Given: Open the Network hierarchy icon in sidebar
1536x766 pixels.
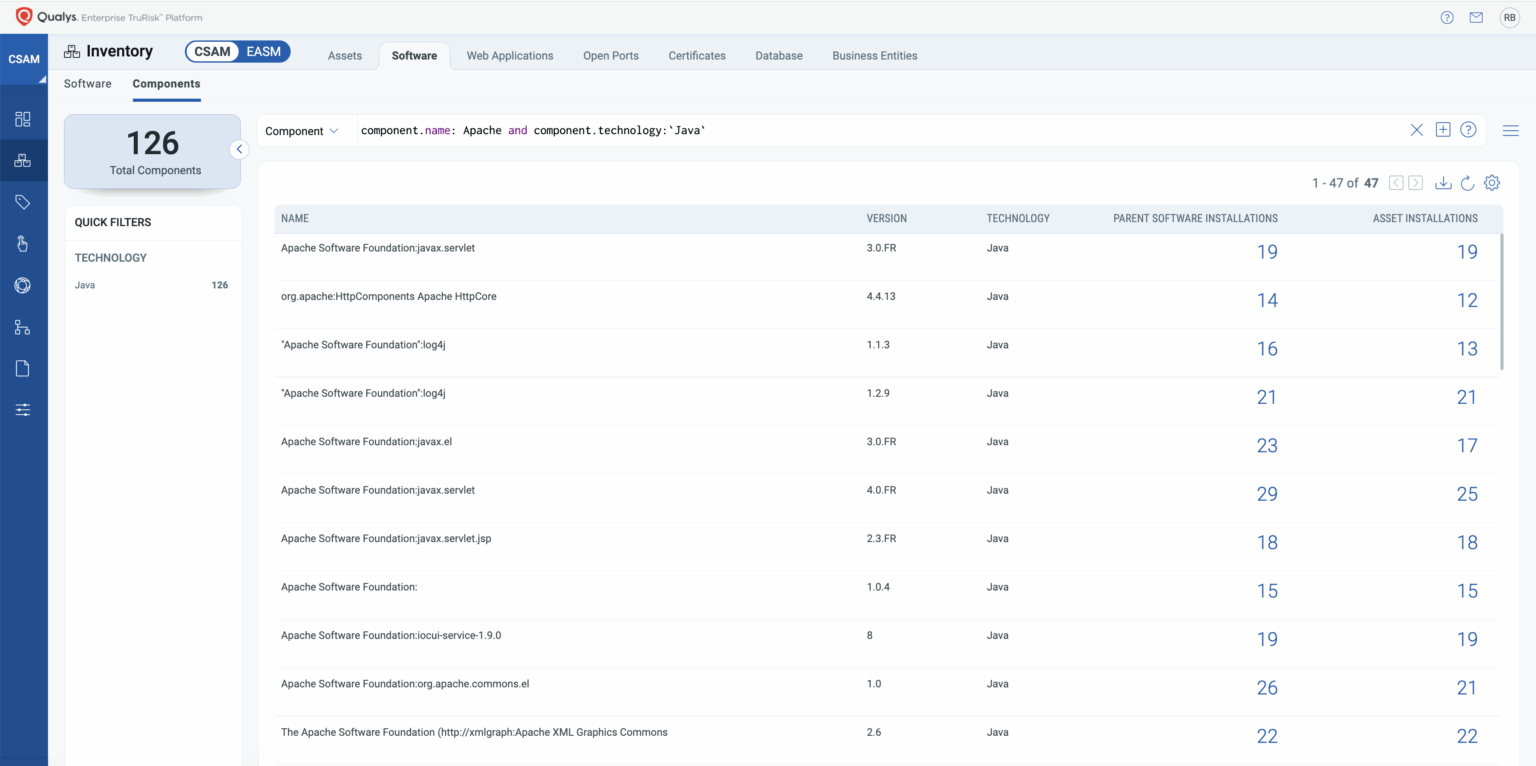Looking at the screenshot, I should [x=22, y=326].
